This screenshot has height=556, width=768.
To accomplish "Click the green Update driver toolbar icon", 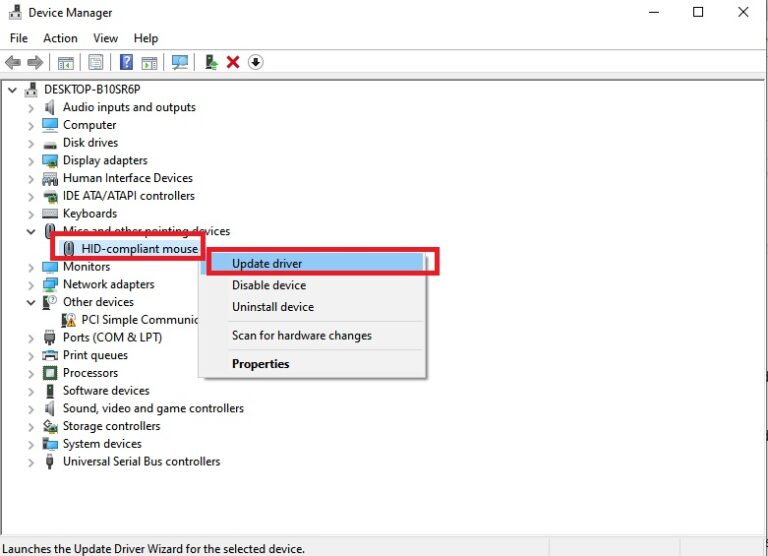I will point(211,62).
